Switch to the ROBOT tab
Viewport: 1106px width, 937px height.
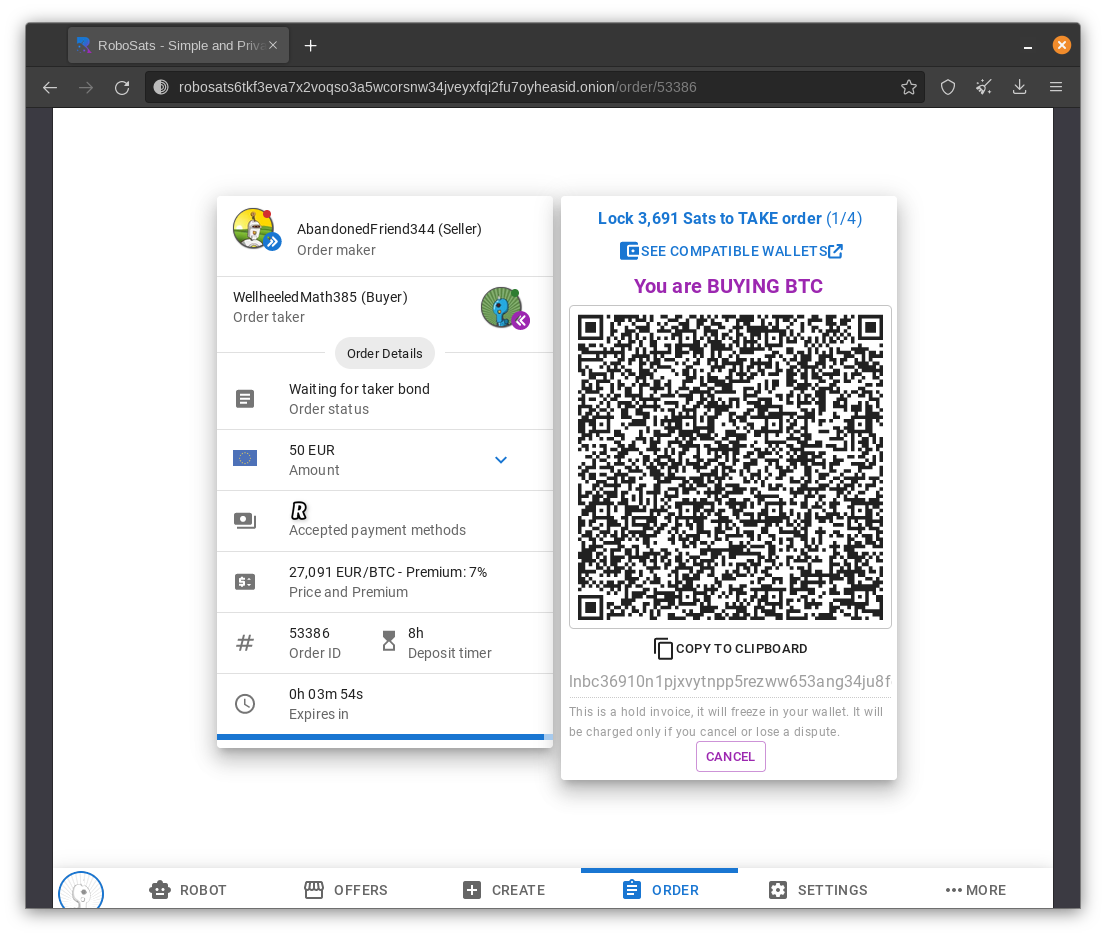click(x=188, y=890)
